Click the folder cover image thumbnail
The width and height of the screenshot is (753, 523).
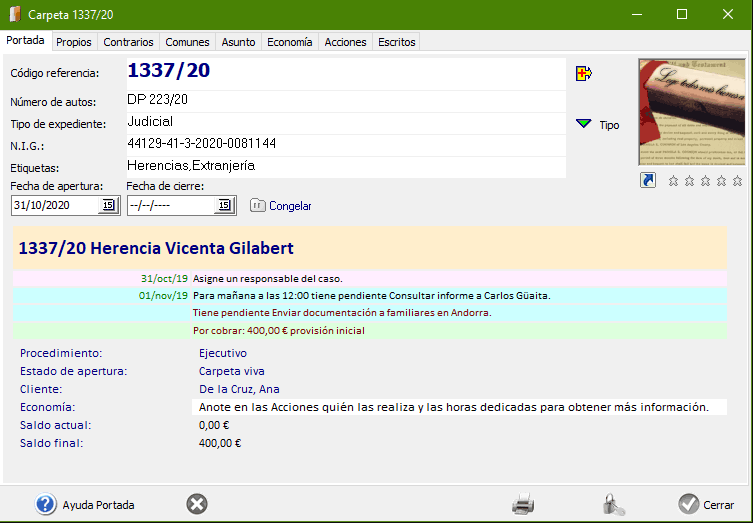click(691, 111)
